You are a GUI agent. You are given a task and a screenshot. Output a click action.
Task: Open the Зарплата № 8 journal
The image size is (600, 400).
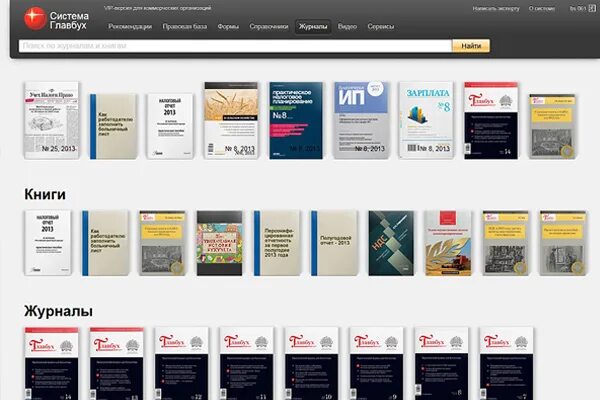point(426,120)
